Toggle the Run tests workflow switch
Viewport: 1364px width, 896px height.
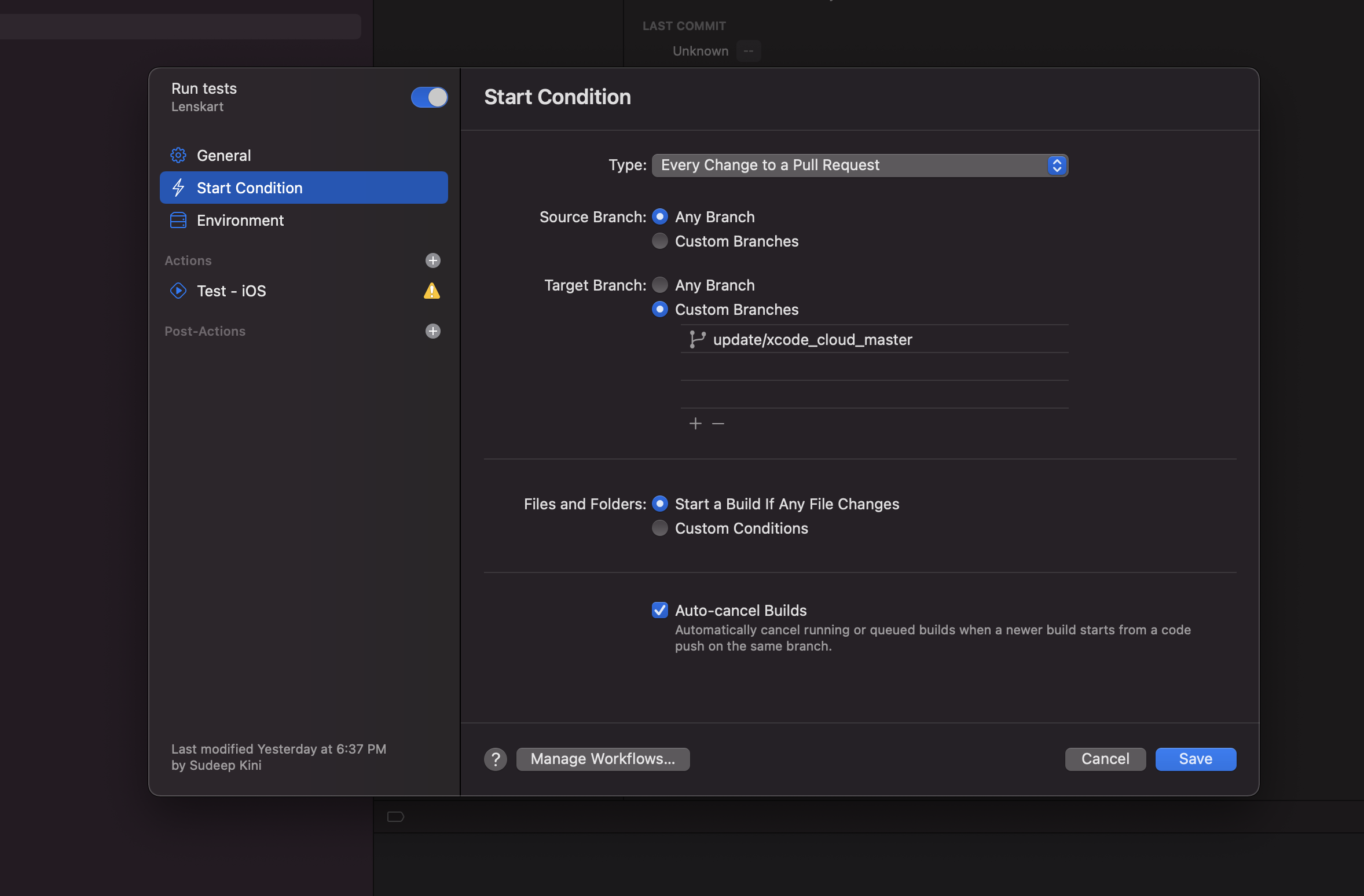click(x=429, y=97)
